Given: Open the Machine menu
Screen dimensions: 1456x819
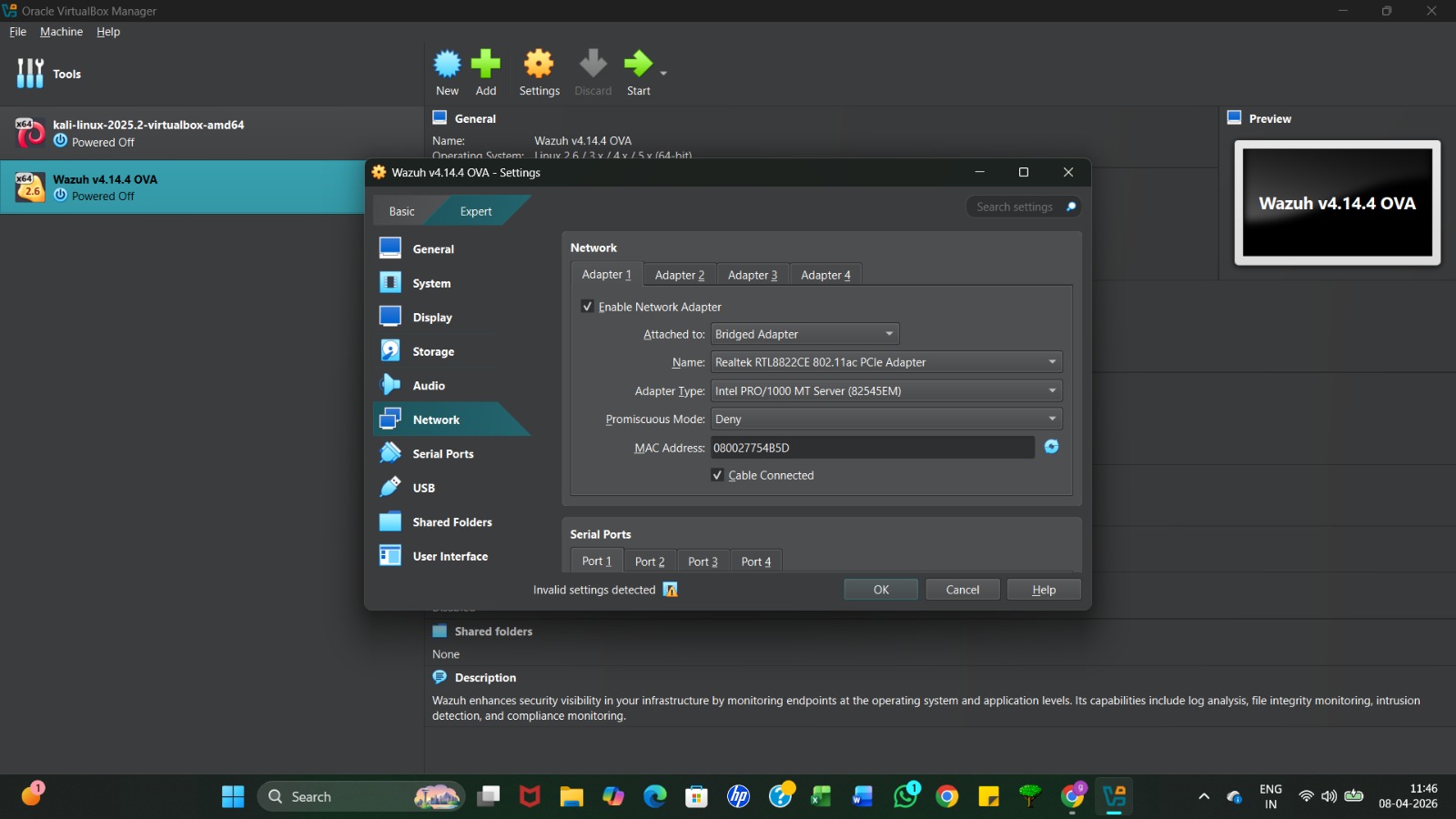Looking at the screenshot, I should pos(61,32).
